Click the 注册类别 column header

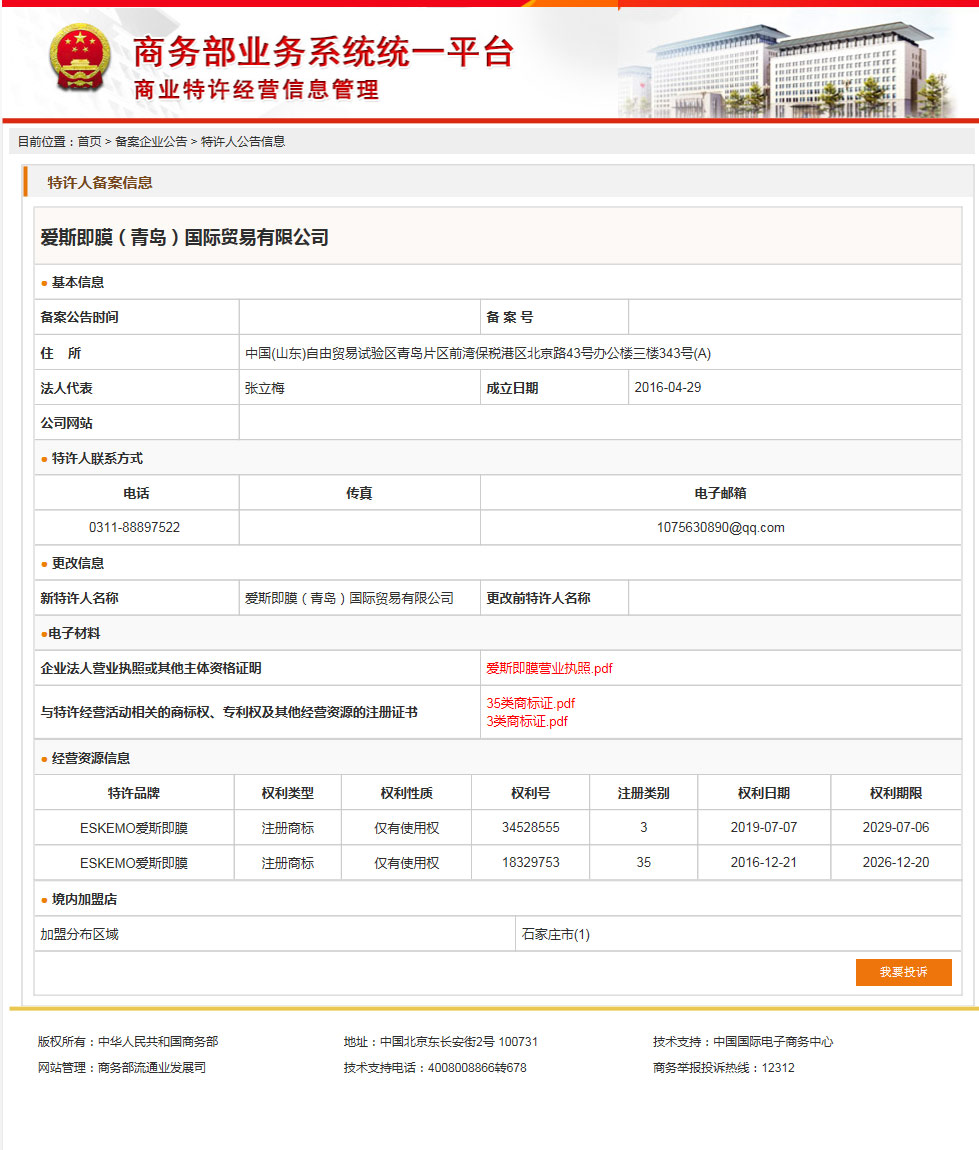coord(643,794)
